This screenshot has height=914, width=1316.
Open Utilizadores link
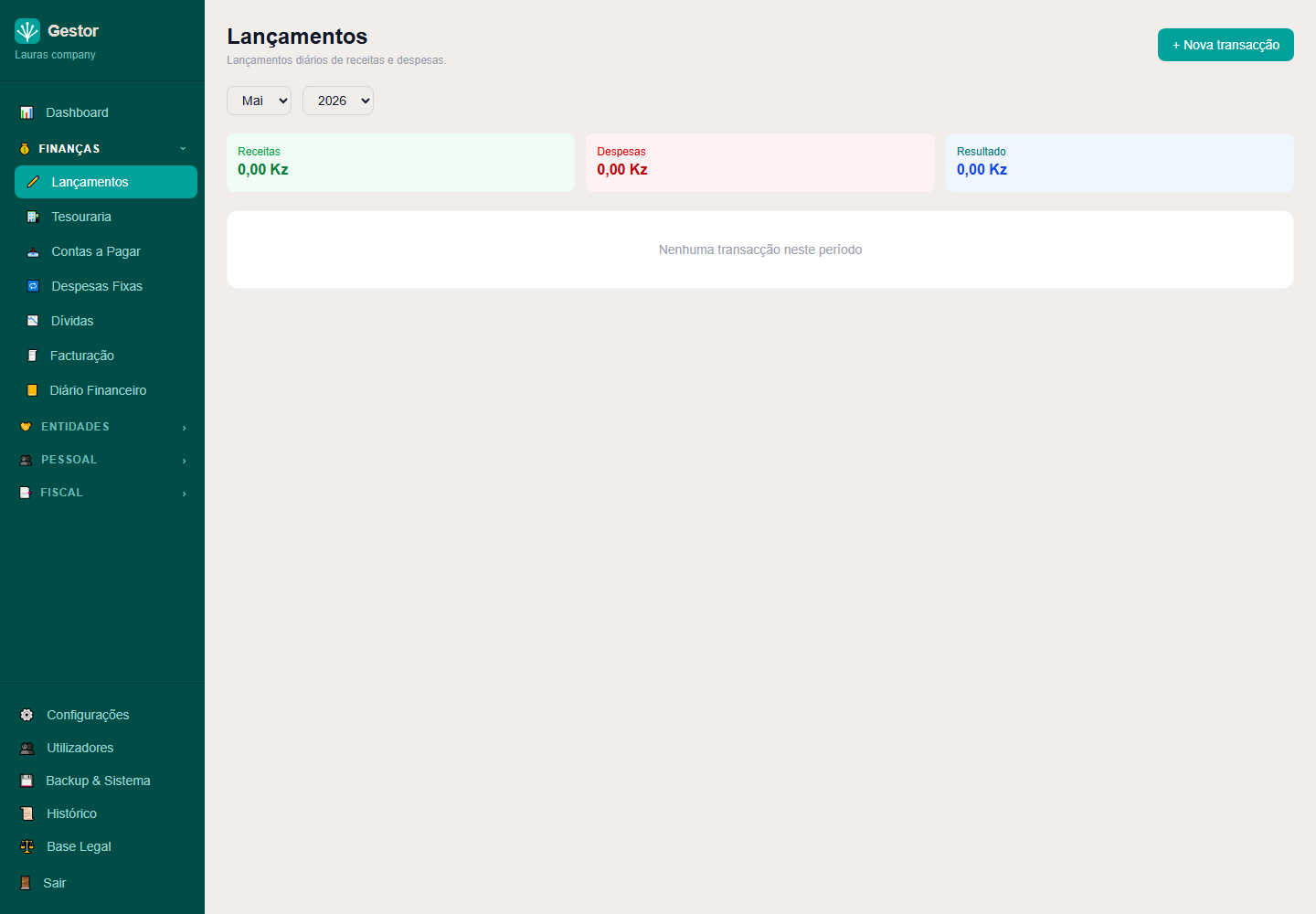tap(102, 748)
